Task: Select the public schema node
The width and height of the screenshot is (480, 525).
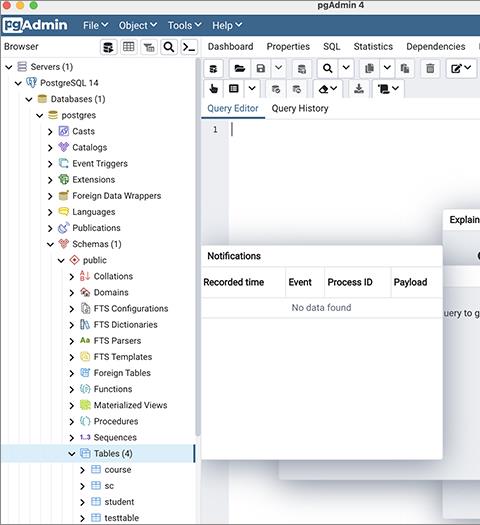Action: click(x=94, y=260)
